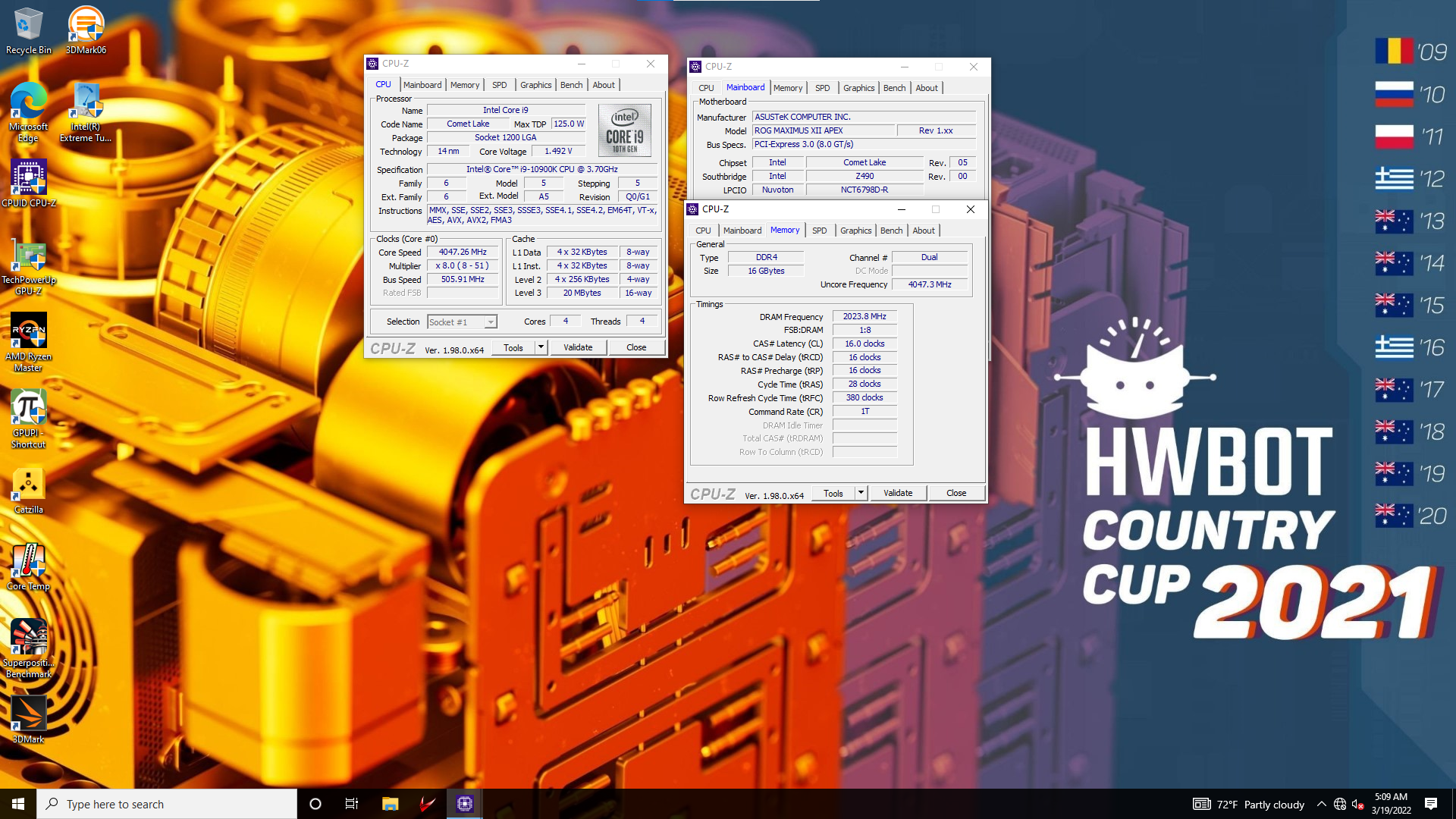
Task: Click the red swoosh taskbar app icon
Action: (428, 804)
